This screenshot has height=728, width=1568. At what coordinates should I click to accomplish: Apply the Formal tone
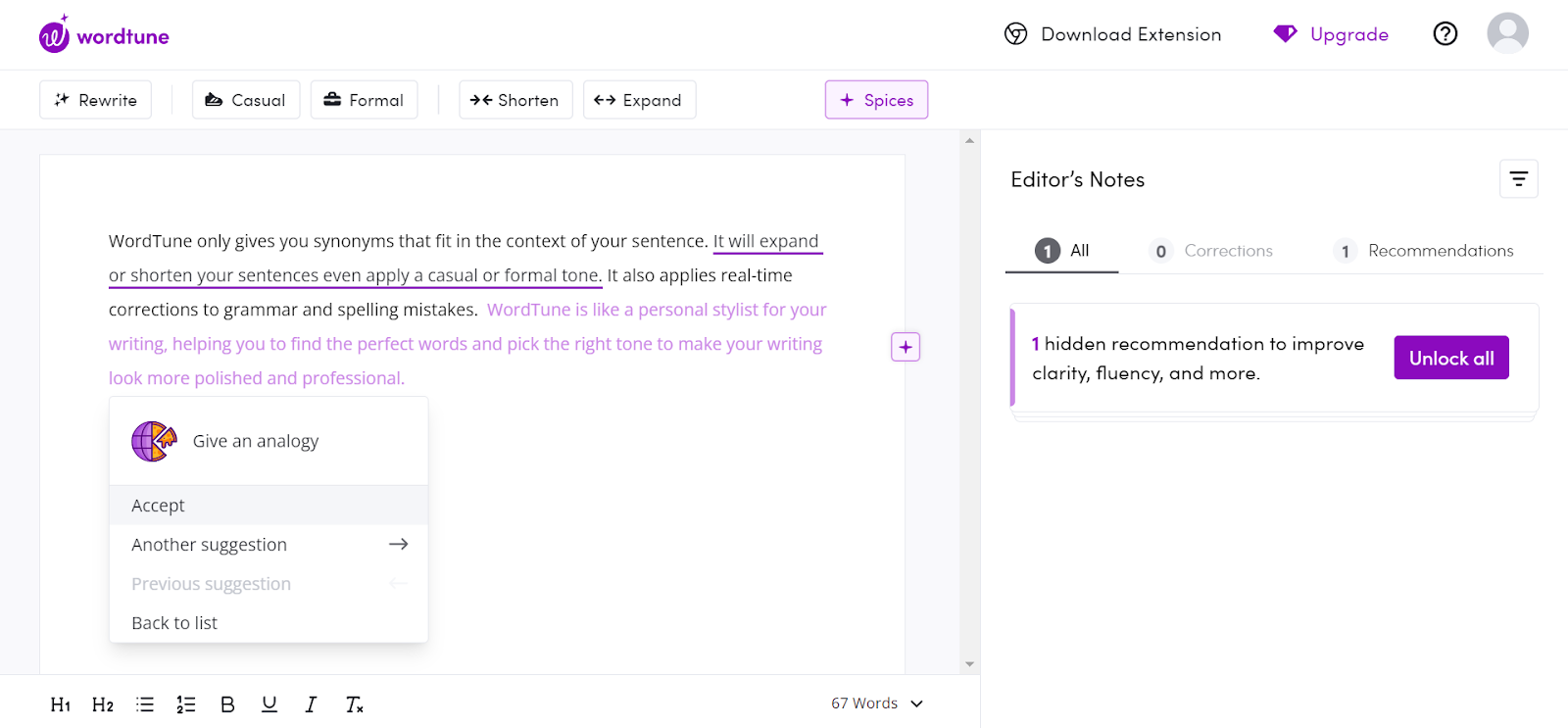[364, 100]
